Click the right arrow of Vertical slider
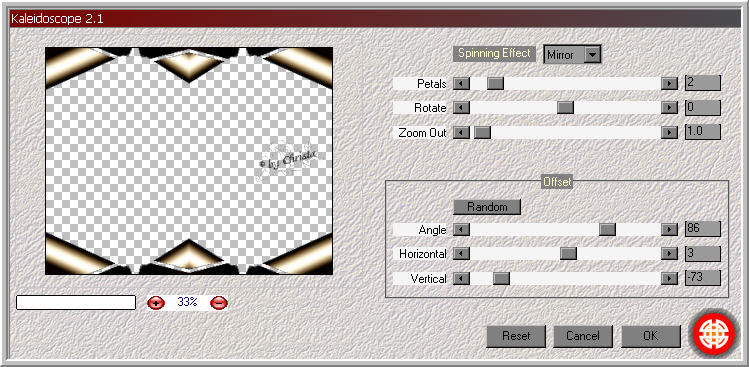Screen dimensions: 749x367 pos(669,279)
